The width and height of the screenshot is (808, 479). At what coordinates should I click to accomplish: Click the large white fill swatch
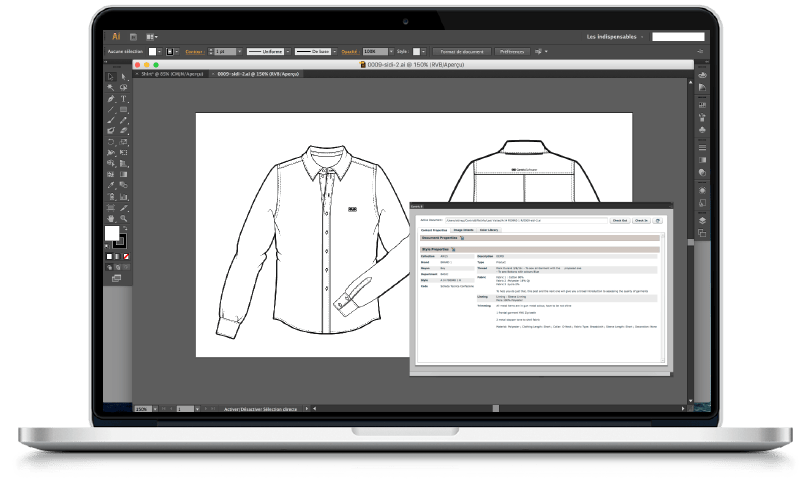coord(112,233)
